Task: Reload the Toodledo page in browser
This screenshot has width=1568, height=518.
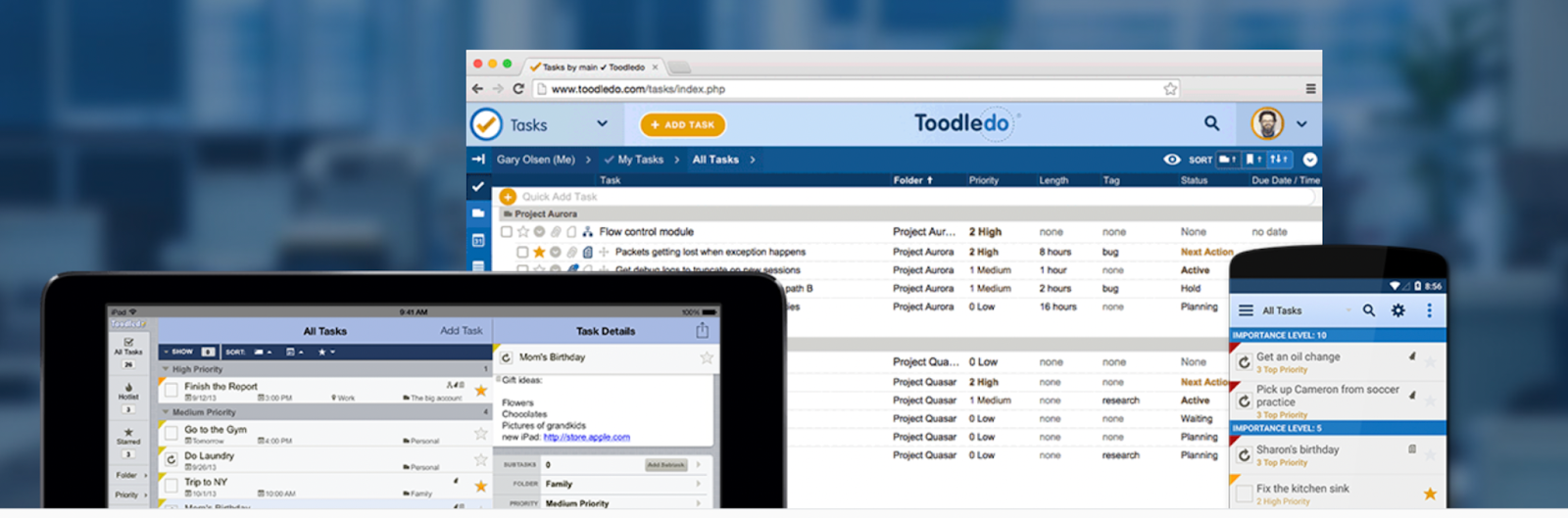Action: [517, 88]
